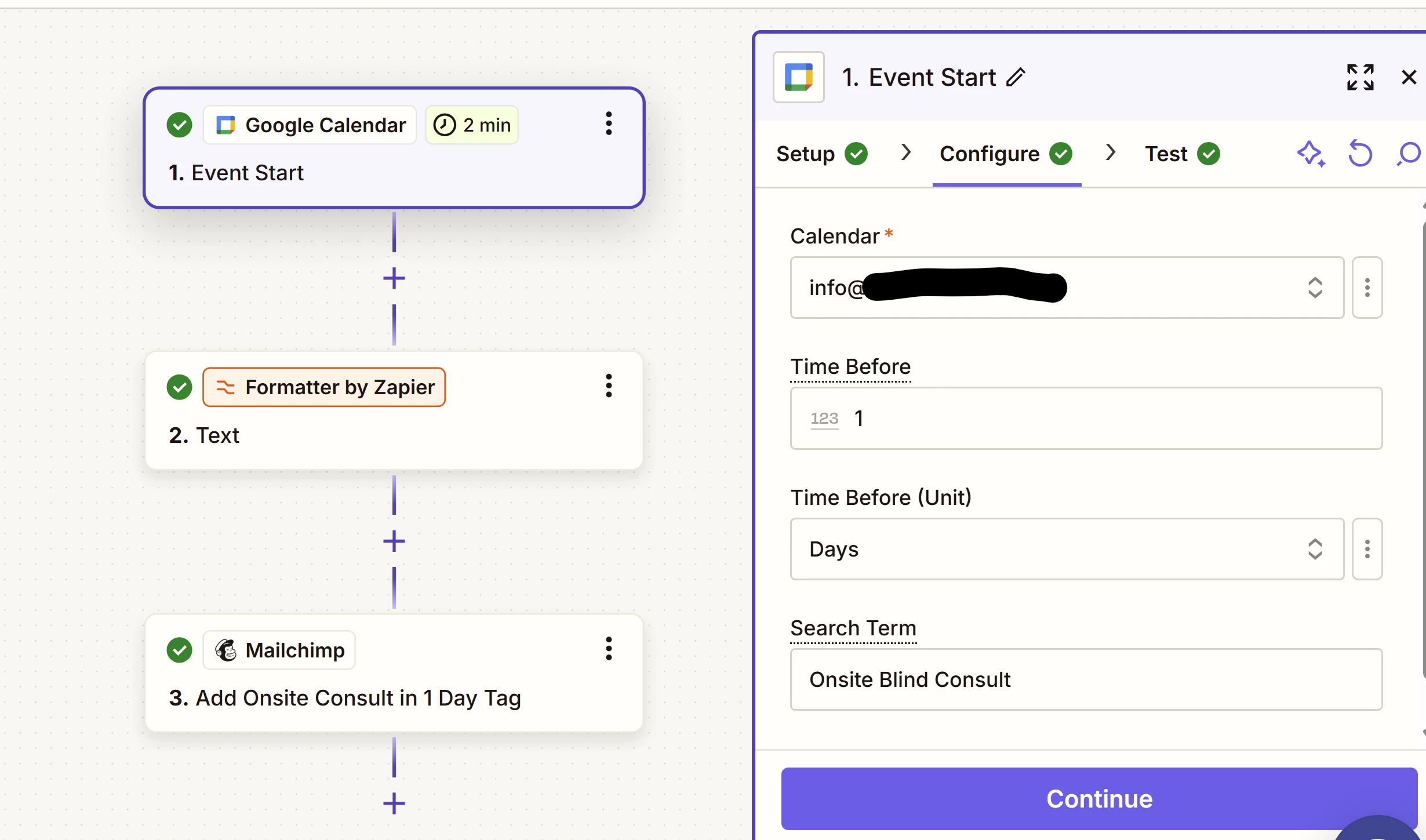Open three-dot menu on Google Calendar step
Screen dimensions: 1426x840
click(609, 123)
